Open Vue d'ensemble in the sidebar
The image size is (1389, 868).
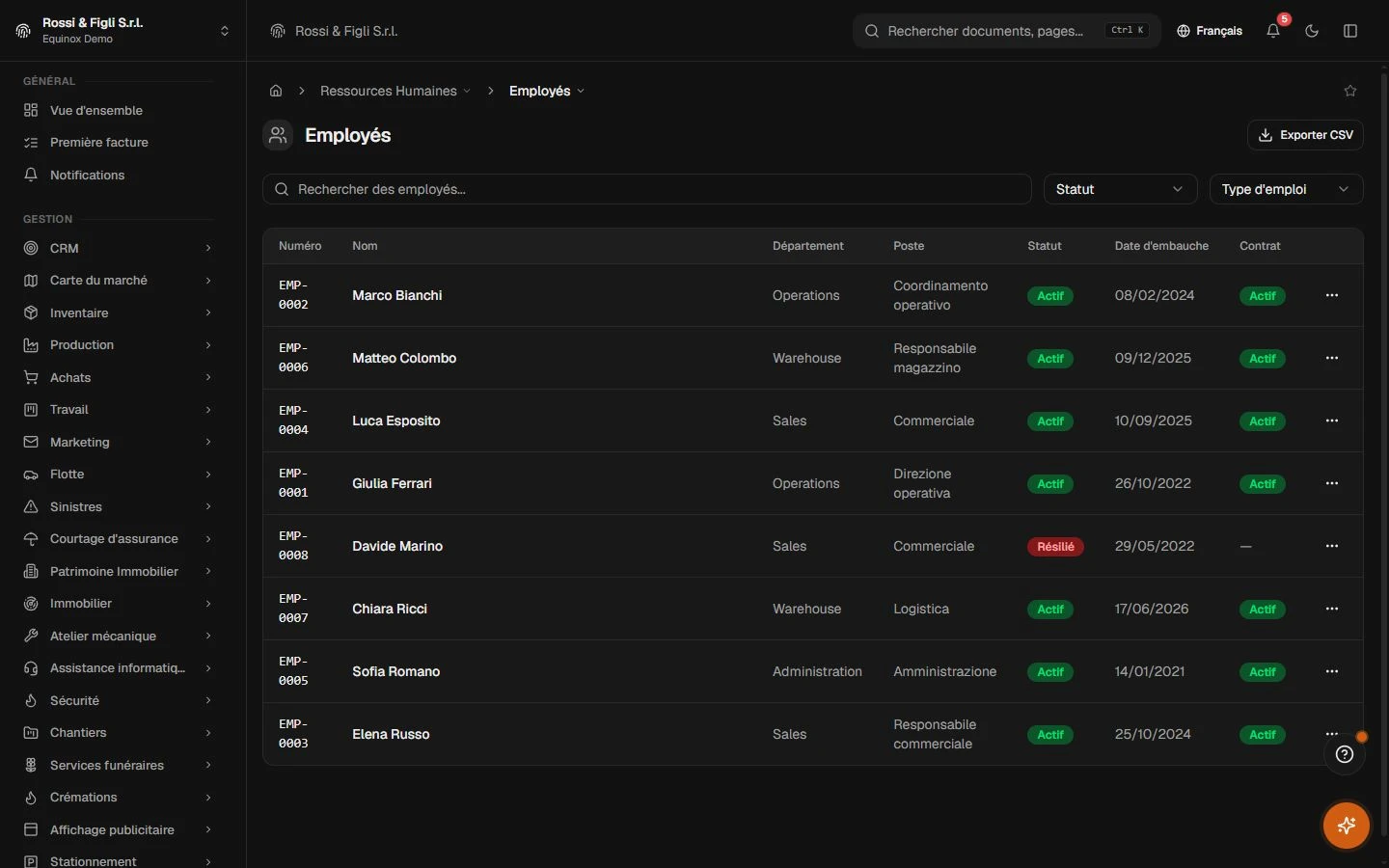pyautogui.click(x=118, y=110)
